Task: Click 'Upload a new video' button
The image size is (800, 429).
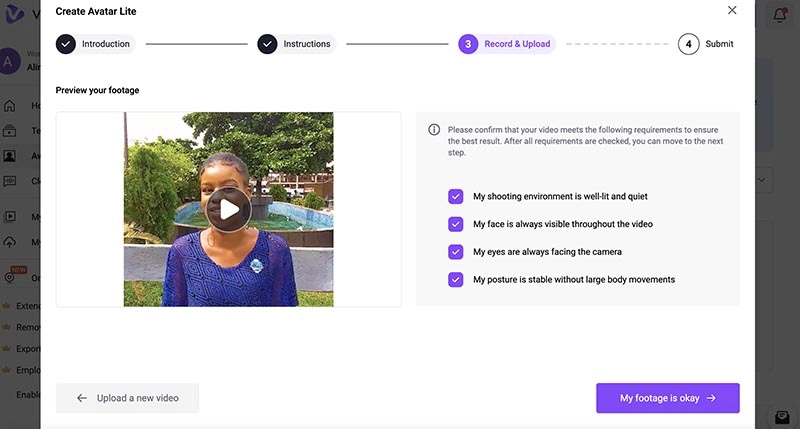Action: [127, 398]
